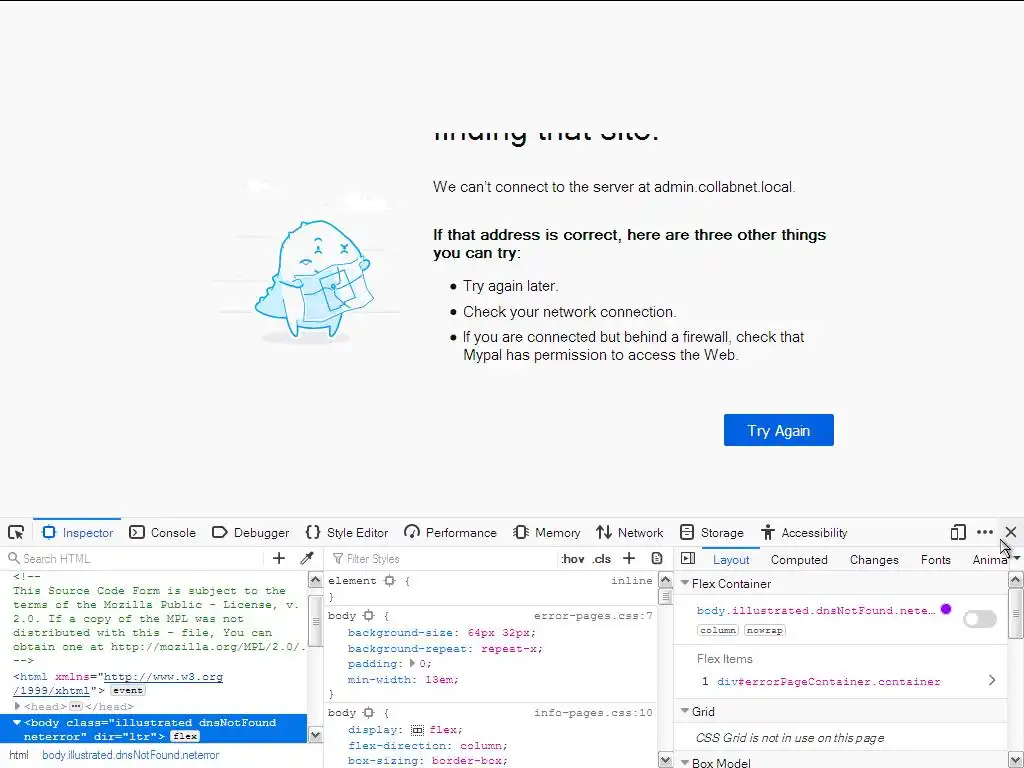This screenshot has height=768, width=1024.
Task: Select body.illustrated breadcrumb item
Action: 131,755
